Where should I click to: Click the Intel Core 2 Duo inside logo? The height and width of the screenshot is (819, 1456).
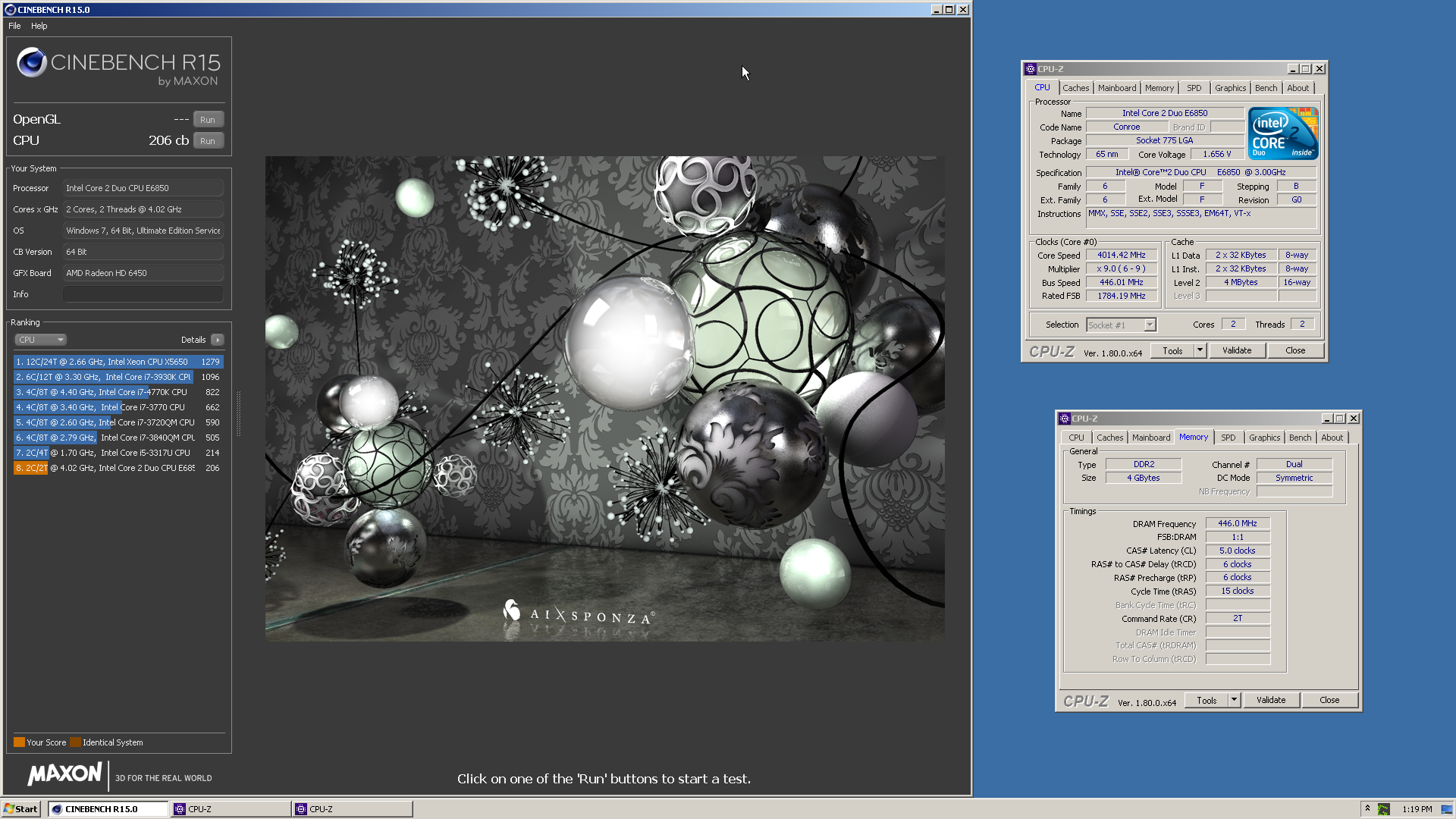pos(1283,133)
